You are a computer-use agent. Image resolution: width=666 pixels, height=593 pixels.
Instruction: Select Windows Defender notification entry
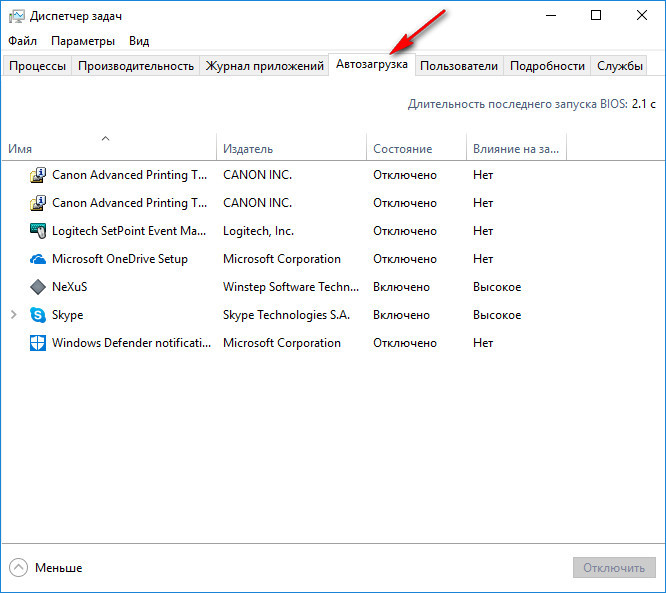click(131, 343)
